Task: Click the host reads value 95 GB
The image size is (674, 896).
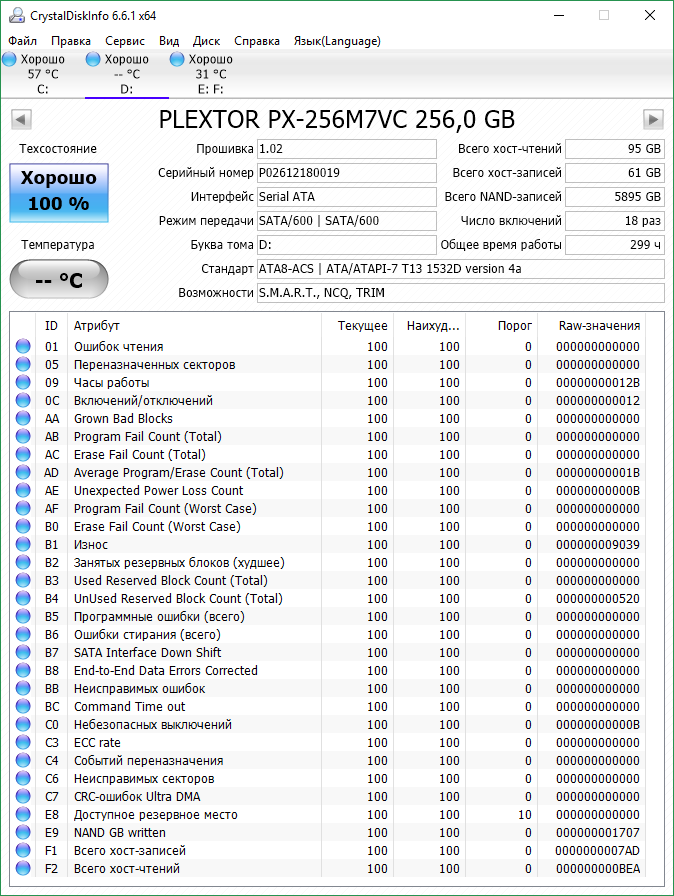Action: click(x=615, y=149)
